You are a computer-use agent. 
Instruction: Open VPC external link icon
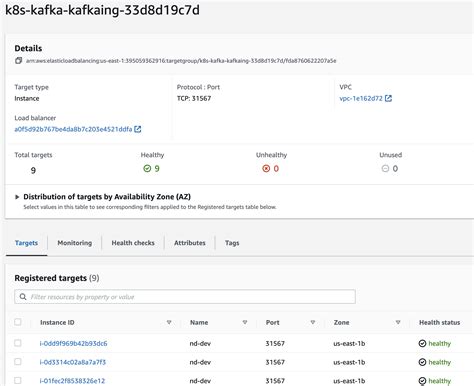[388, 98]
